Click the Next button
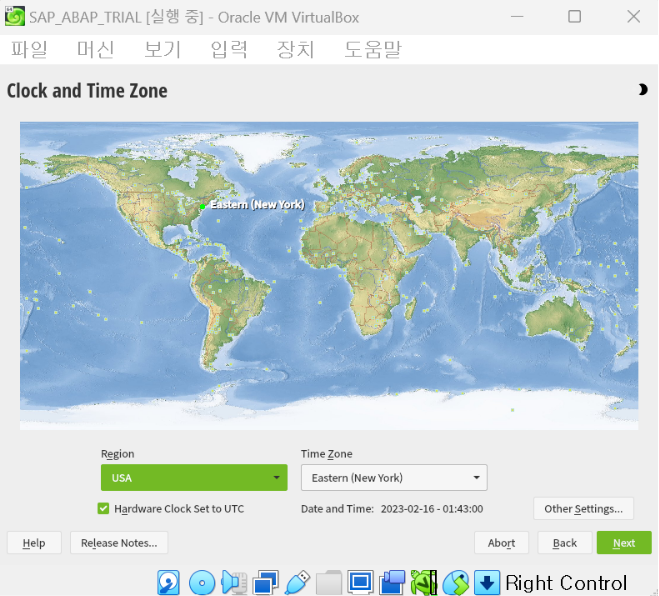This screenshot has width=659, height=596. (x=624, y=543)
